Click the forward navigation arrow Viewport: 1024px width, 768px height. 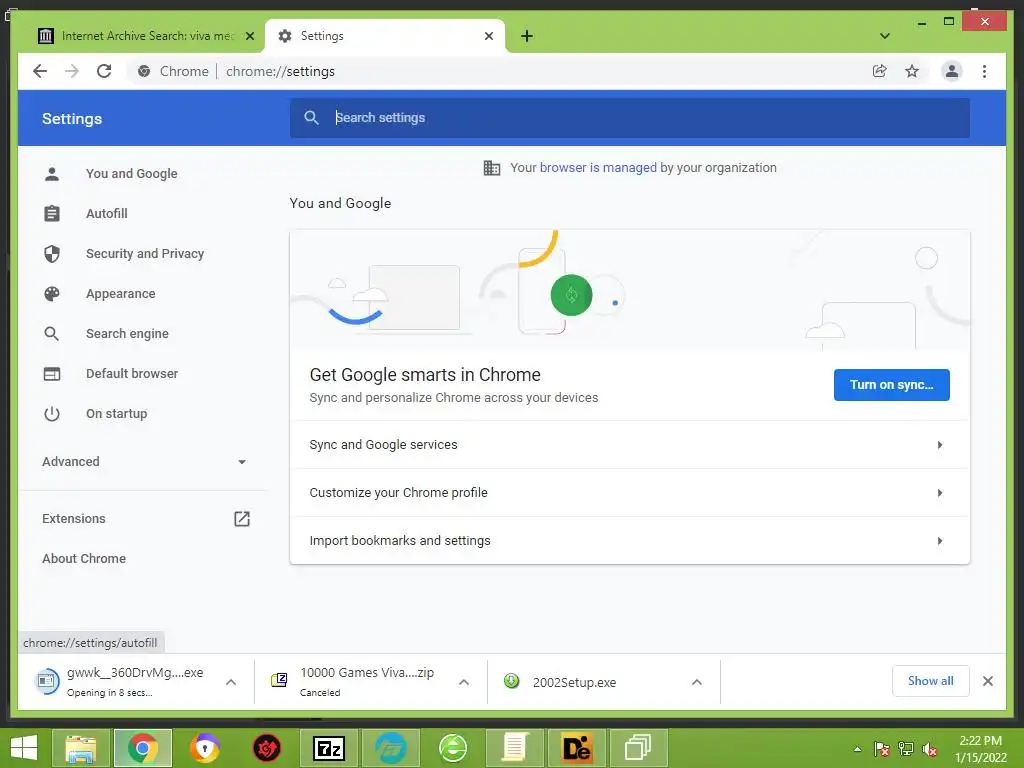point(72,71)
